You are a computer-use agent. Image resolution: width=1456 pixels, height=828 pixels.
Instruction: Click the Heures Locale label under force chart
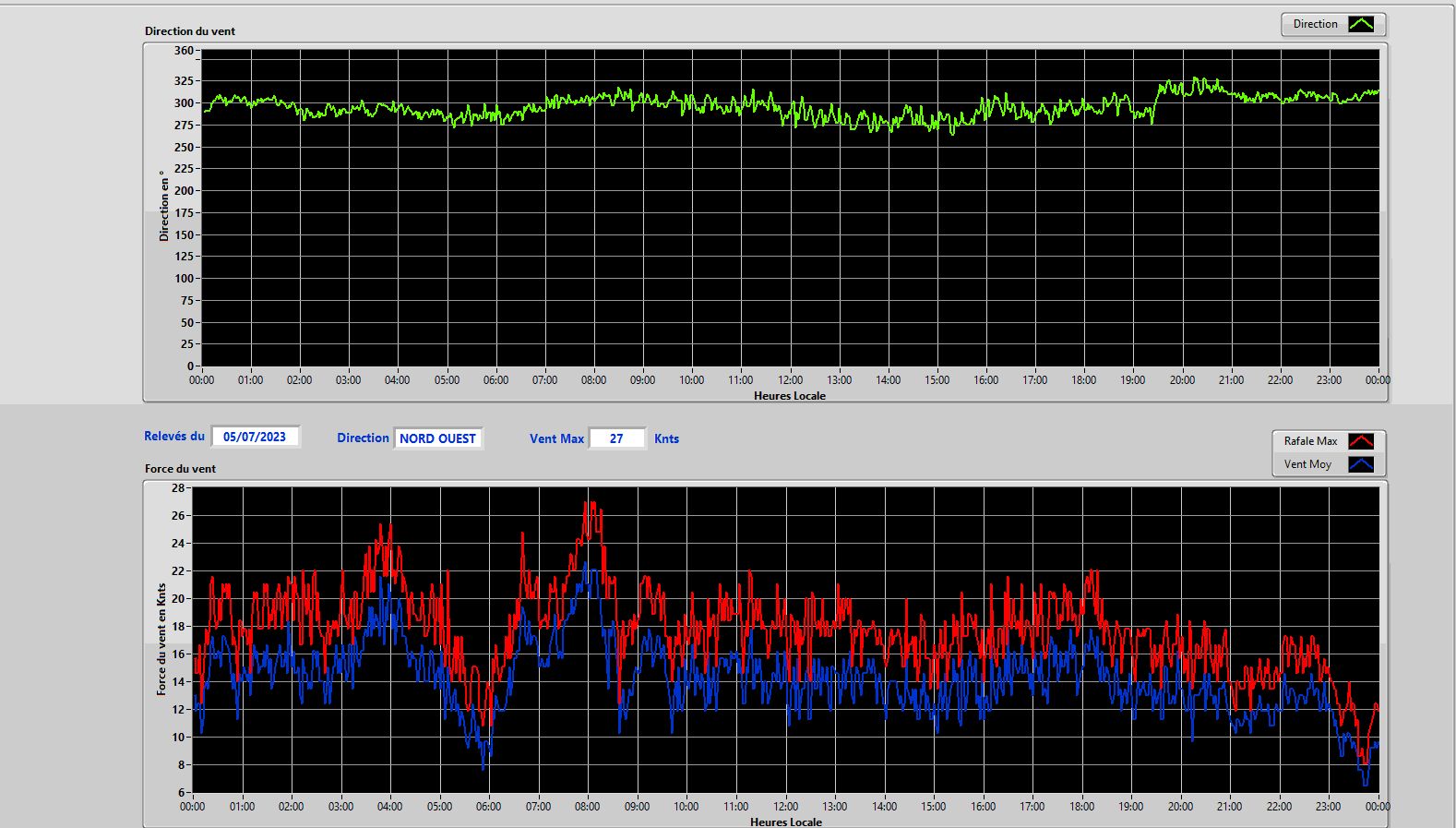pos(786,822)
